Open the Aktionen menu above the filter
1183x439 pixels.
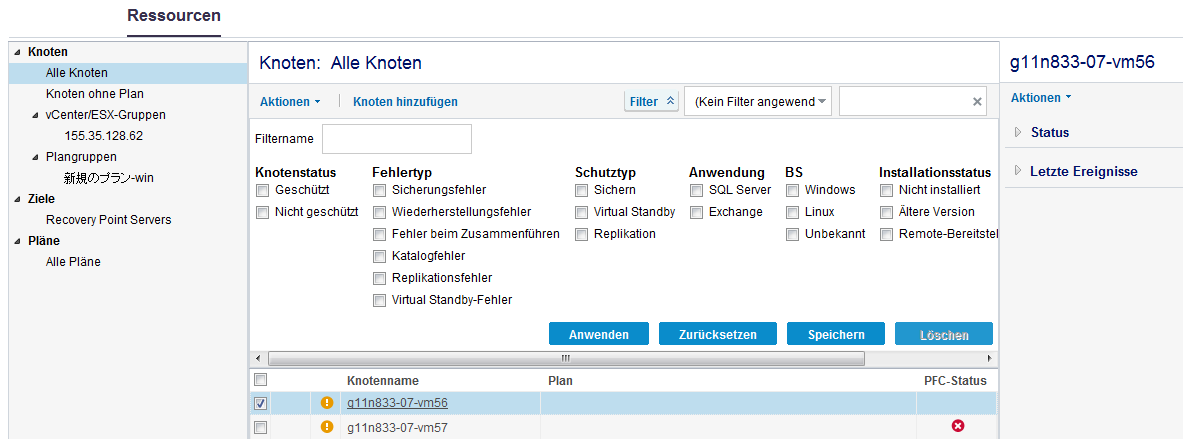pyautogui.click(x=289, y=102)
